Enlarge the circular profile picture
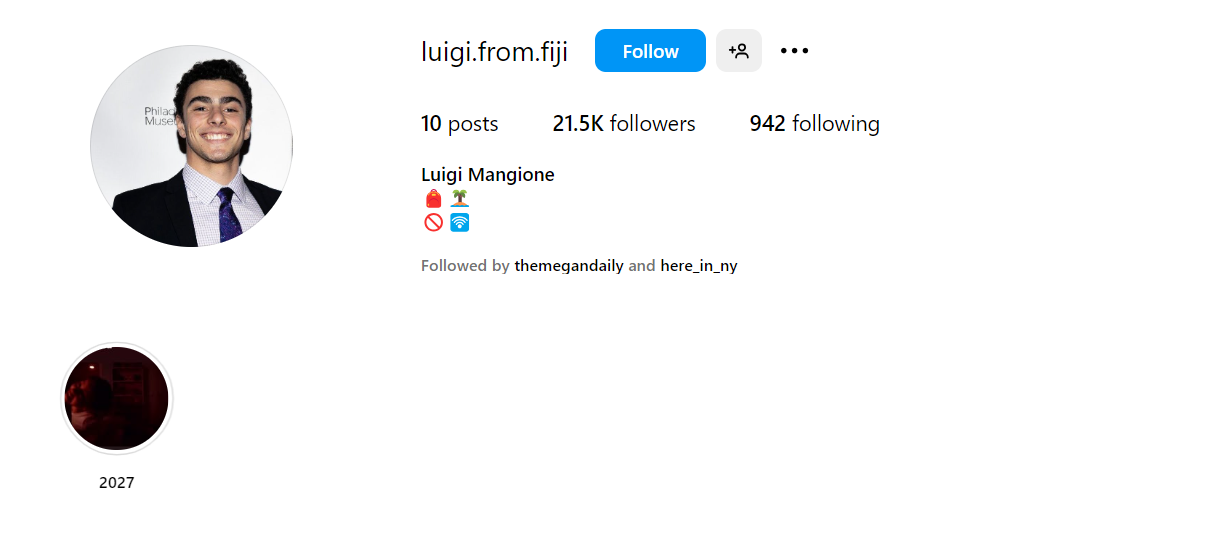The image size is (1206, 544). (x=191, y=146)
